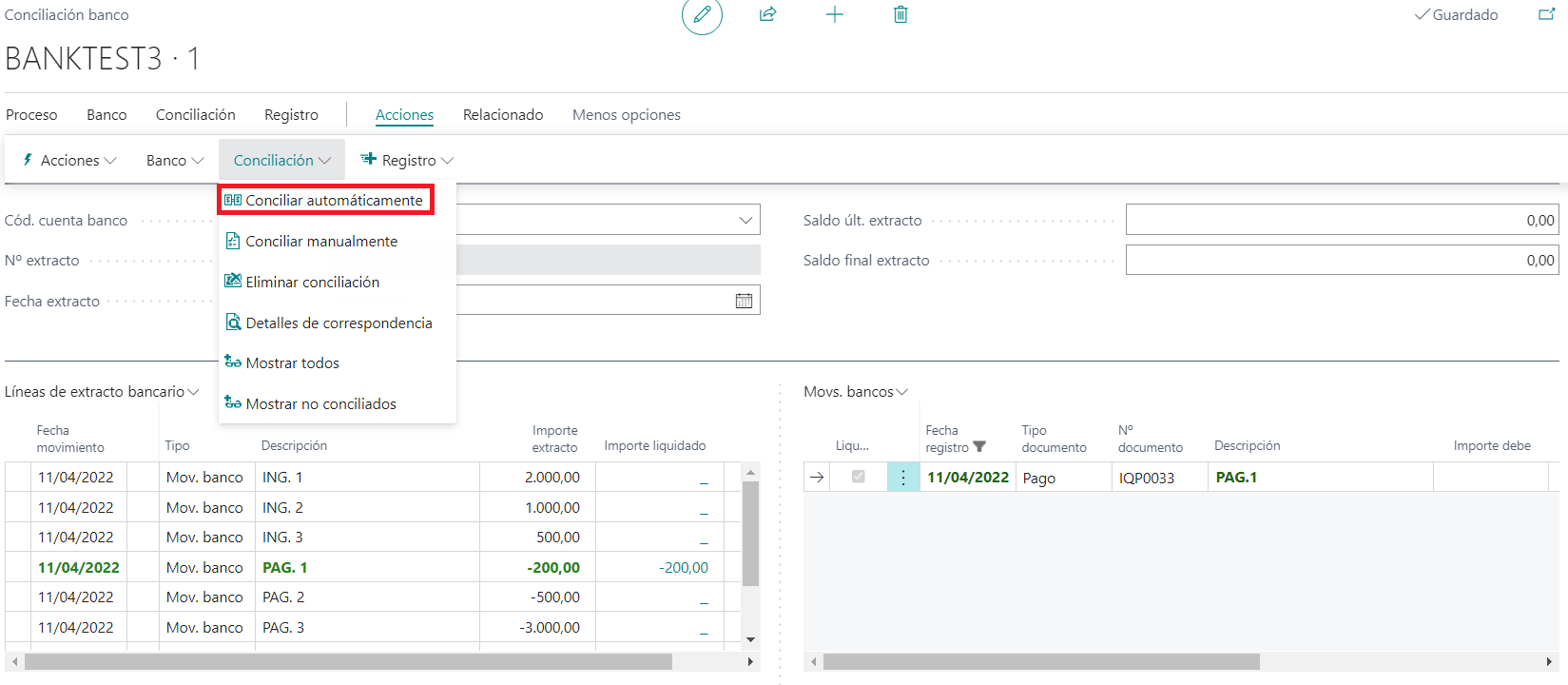Expand the Banco dropdown in toolbar
This screenshot has width=1568, height=685.
click(175, 161)
